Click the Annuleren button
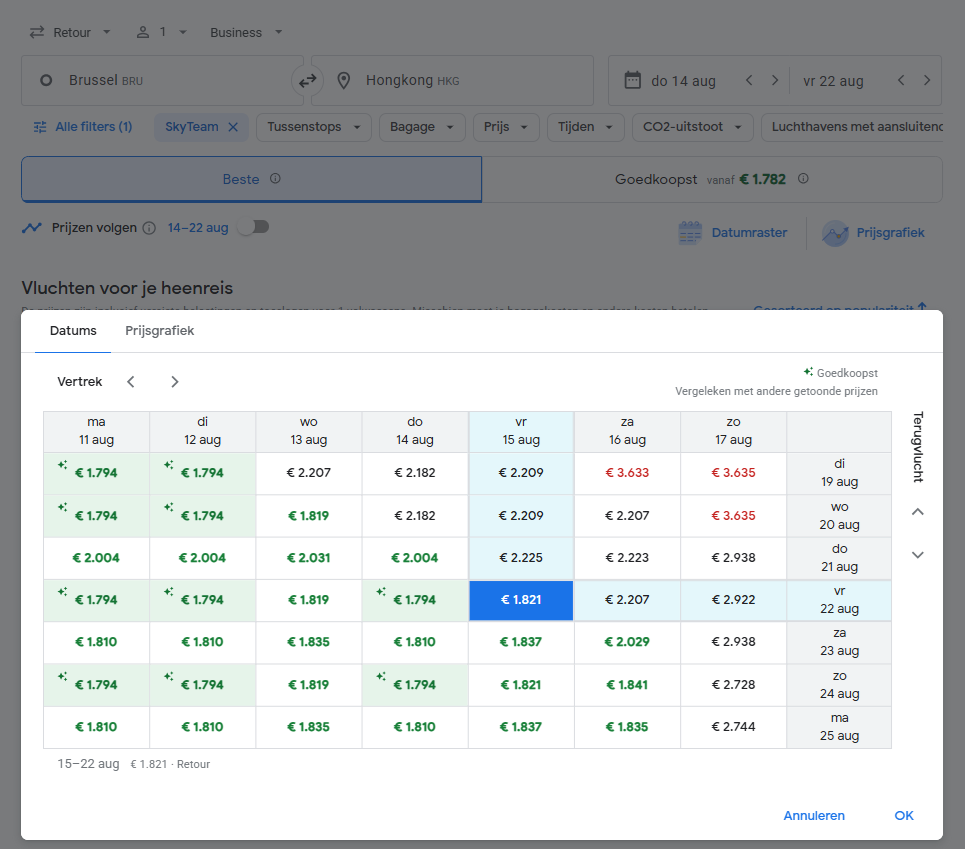965x849 pixels. click(x=814, y=816)
